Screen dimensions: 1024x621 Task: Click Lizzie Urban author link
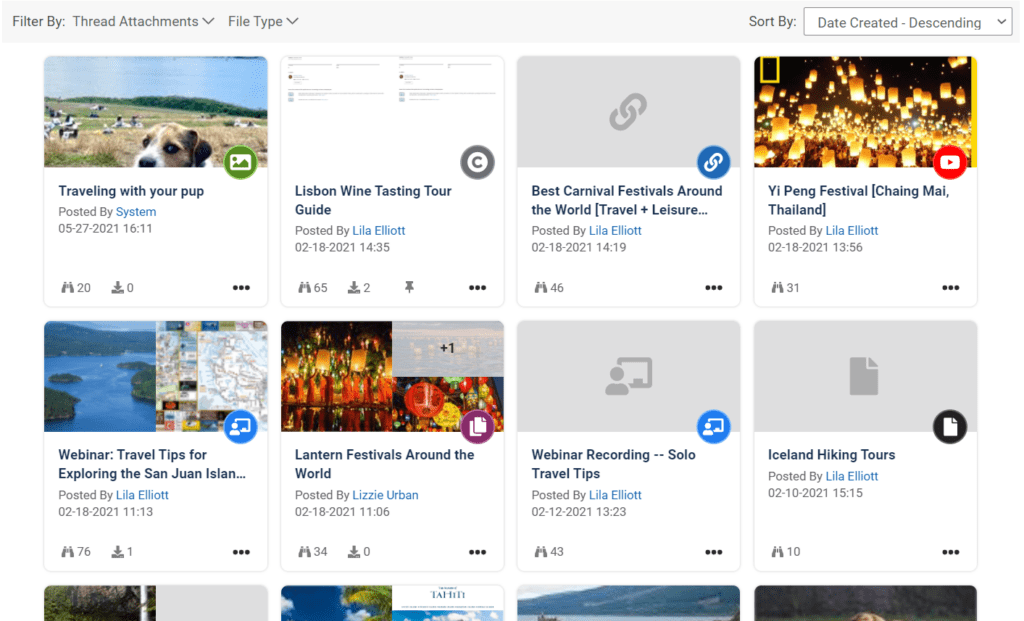coord(385,495)
